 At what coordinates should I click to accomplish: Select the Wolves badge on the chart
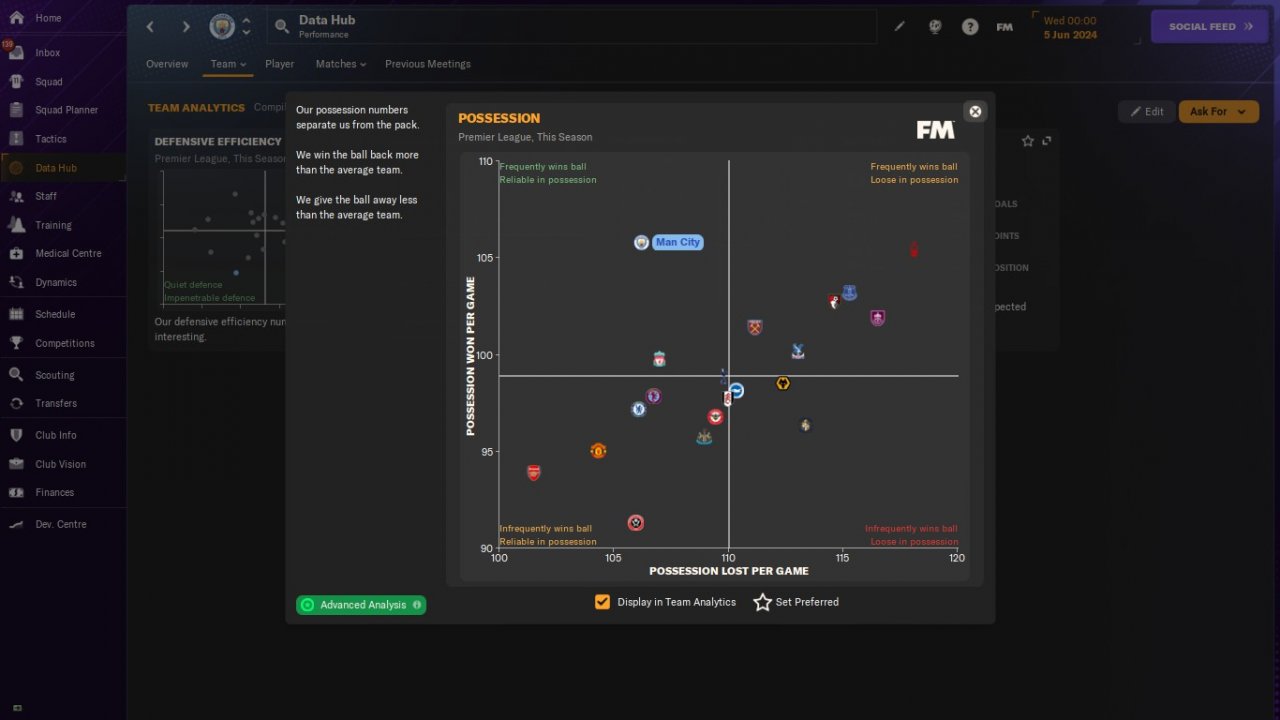(783, 383)
